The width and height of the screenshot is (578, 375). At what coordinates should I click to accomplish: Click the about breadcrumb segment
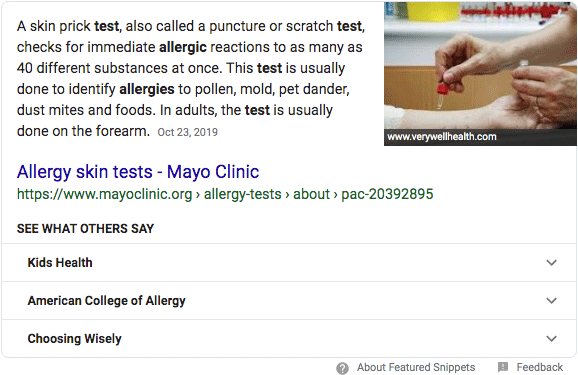click(x=311, y=194)
